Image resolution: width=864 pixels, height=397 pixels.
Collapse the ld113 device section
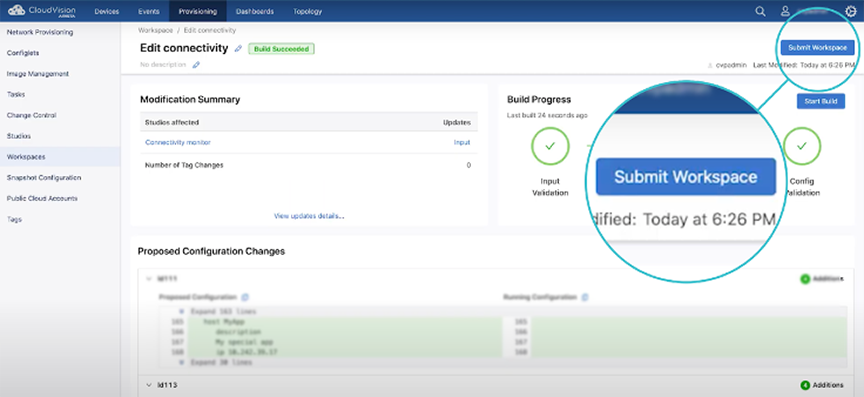coord(148,385)
